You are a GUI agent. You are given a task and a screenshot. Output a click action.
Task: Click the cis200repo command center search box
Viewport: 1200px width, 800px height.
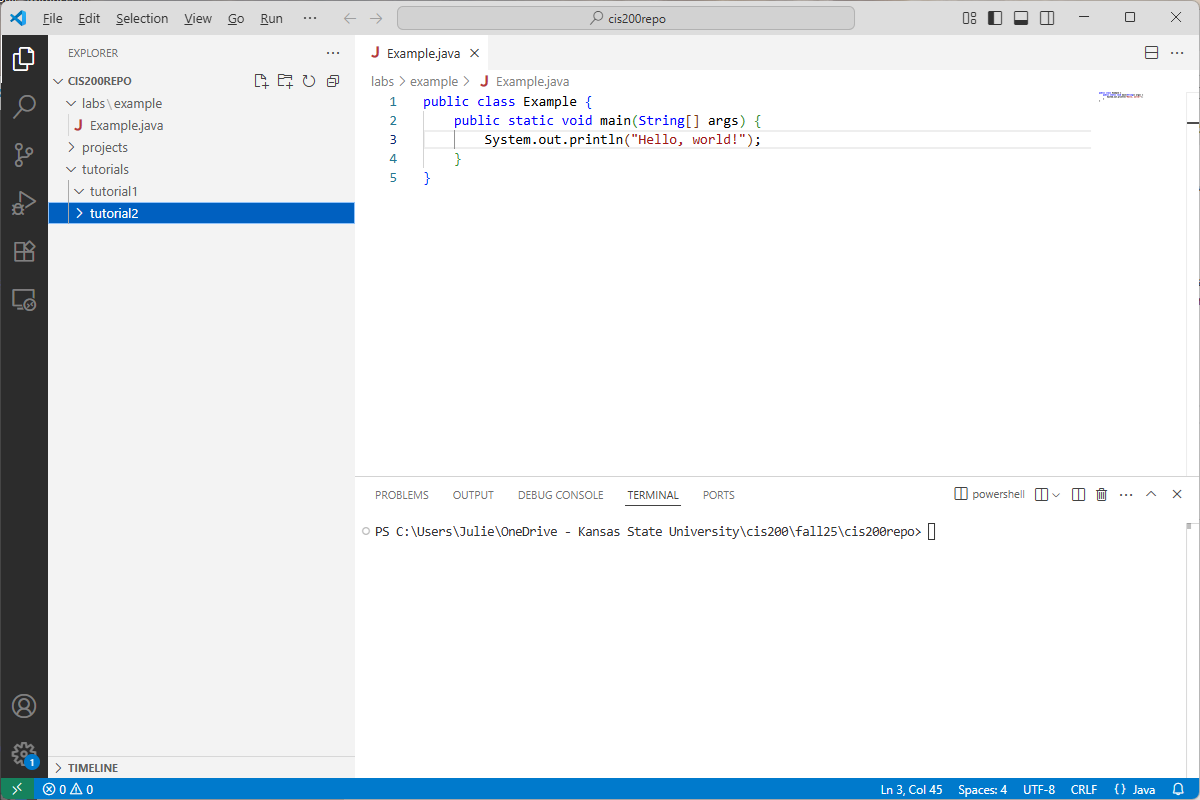click(x=626, y=18)
